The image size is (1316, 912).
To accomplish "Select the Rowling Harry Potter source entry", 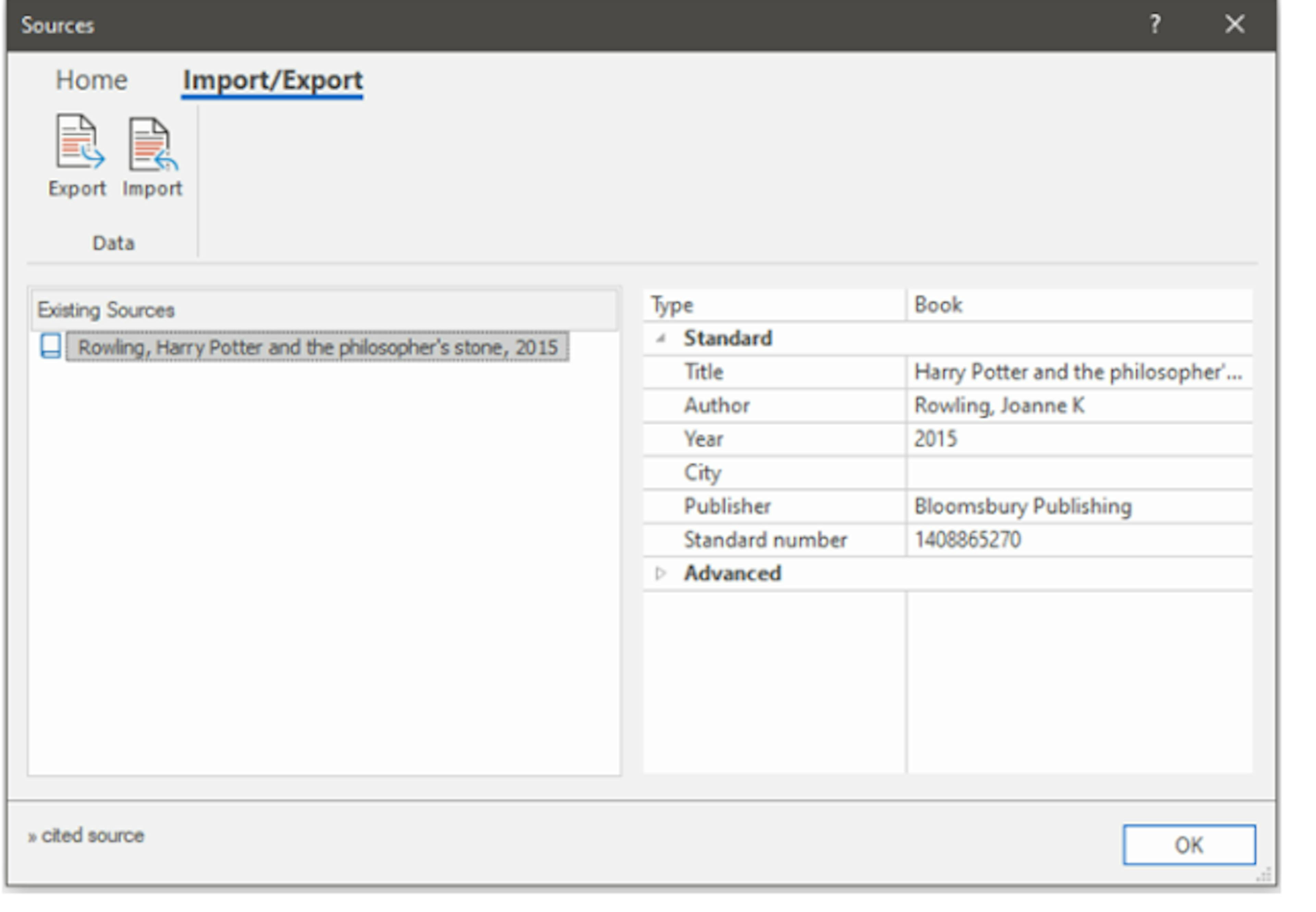I will pos(317,347).
